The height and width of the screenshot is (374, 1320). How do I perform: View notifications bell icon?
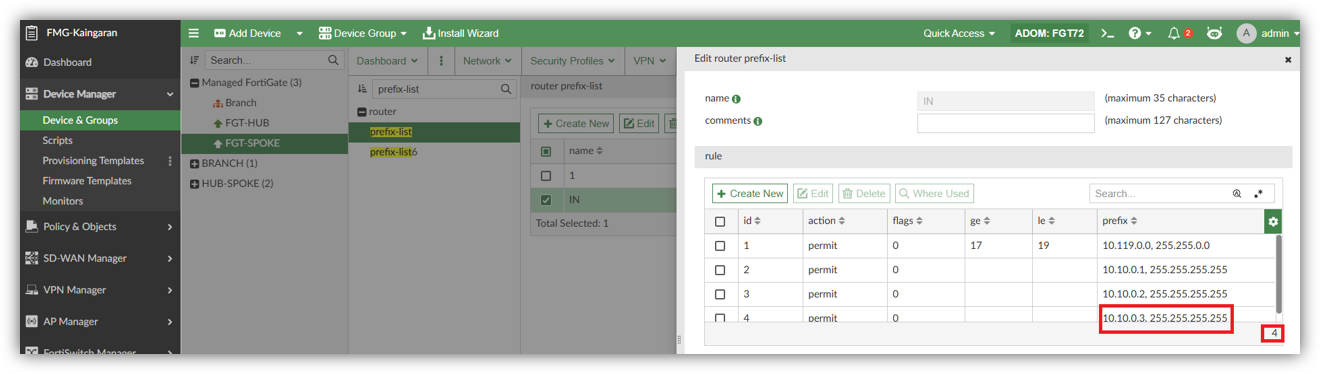tap(1174, 33)
